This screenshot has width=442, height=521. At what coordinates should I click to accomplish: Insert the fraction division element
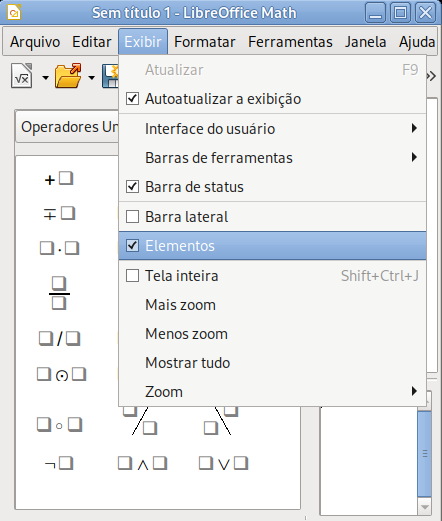click(59, 293)
